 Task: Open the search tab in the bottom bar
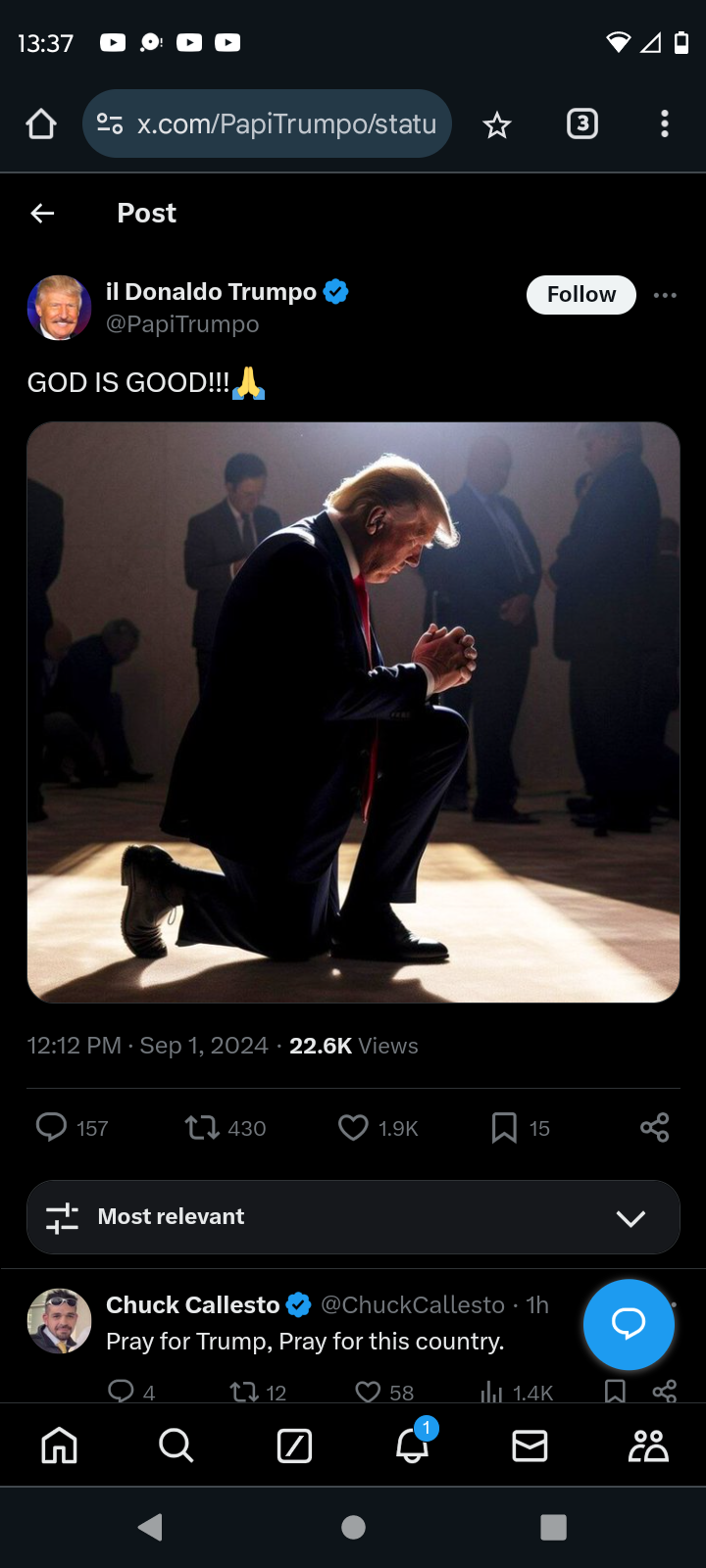coord(176,1445)
